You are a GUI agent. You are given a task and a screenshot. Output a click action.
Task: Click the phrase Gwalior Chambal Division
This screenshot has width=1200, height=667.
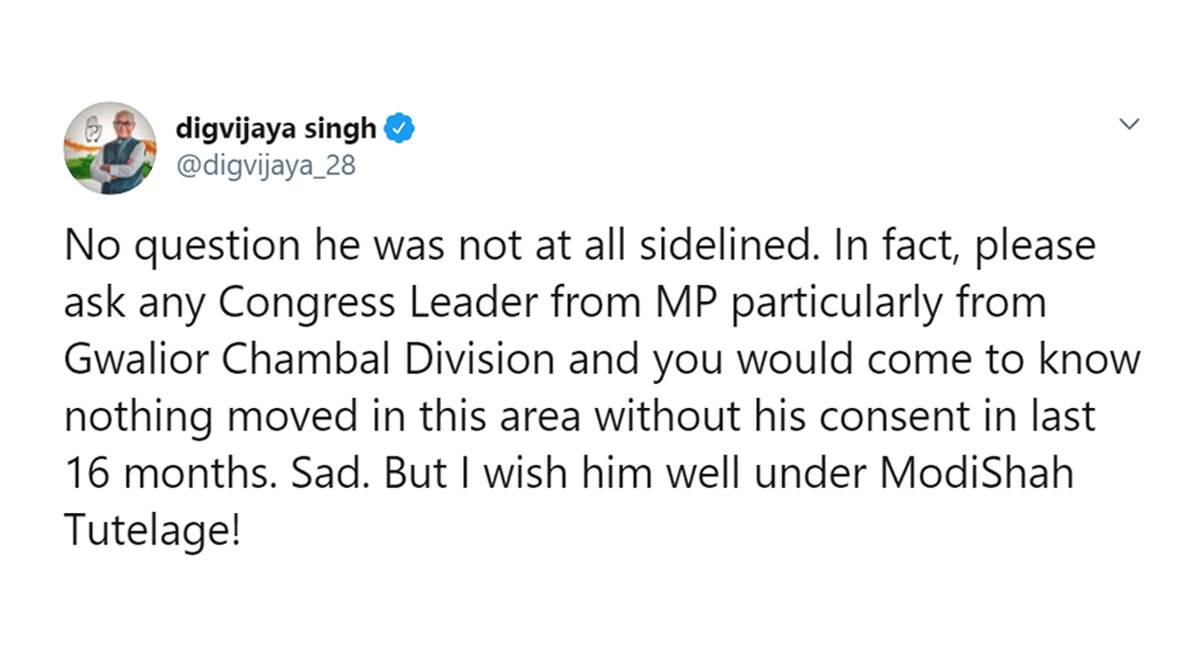pos(323,360)
